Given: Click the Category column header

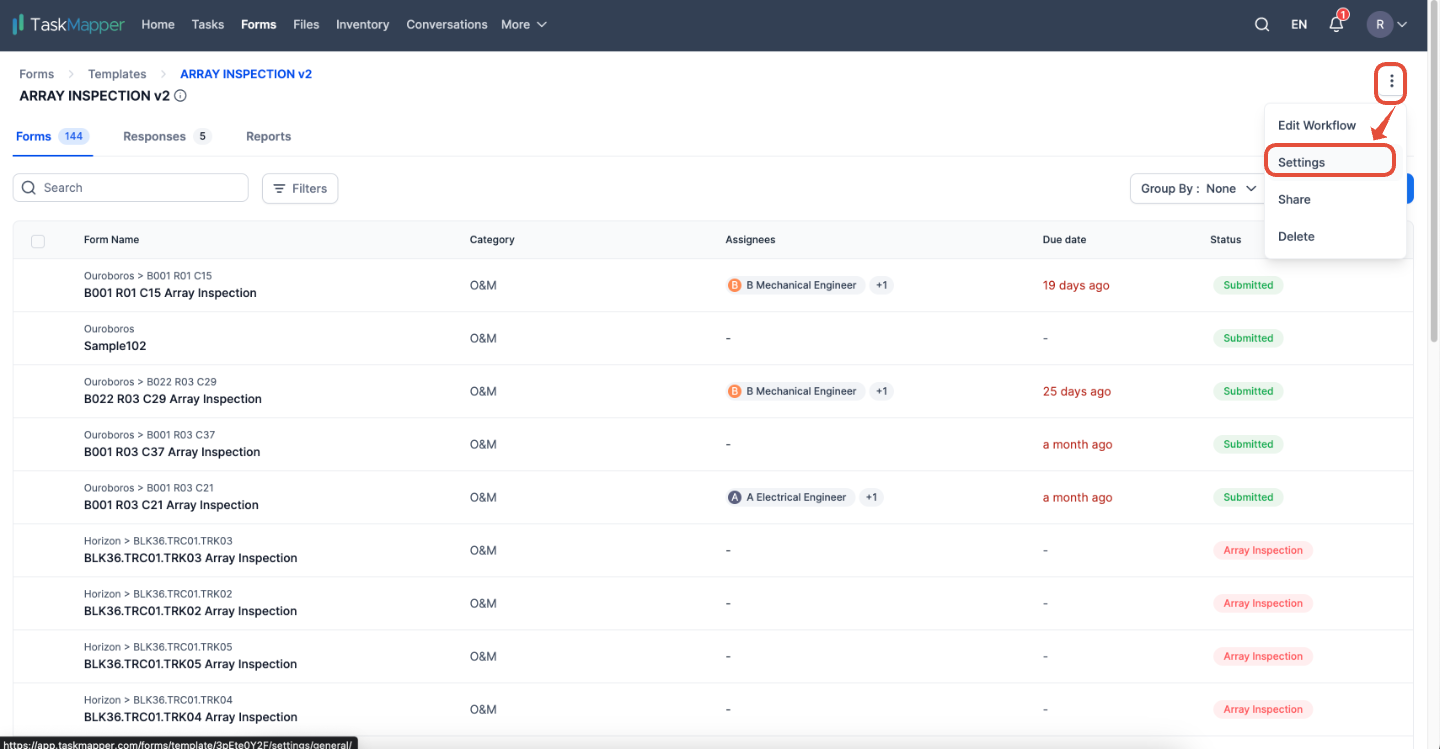Looking at the screenshot, I should (492, 240).
